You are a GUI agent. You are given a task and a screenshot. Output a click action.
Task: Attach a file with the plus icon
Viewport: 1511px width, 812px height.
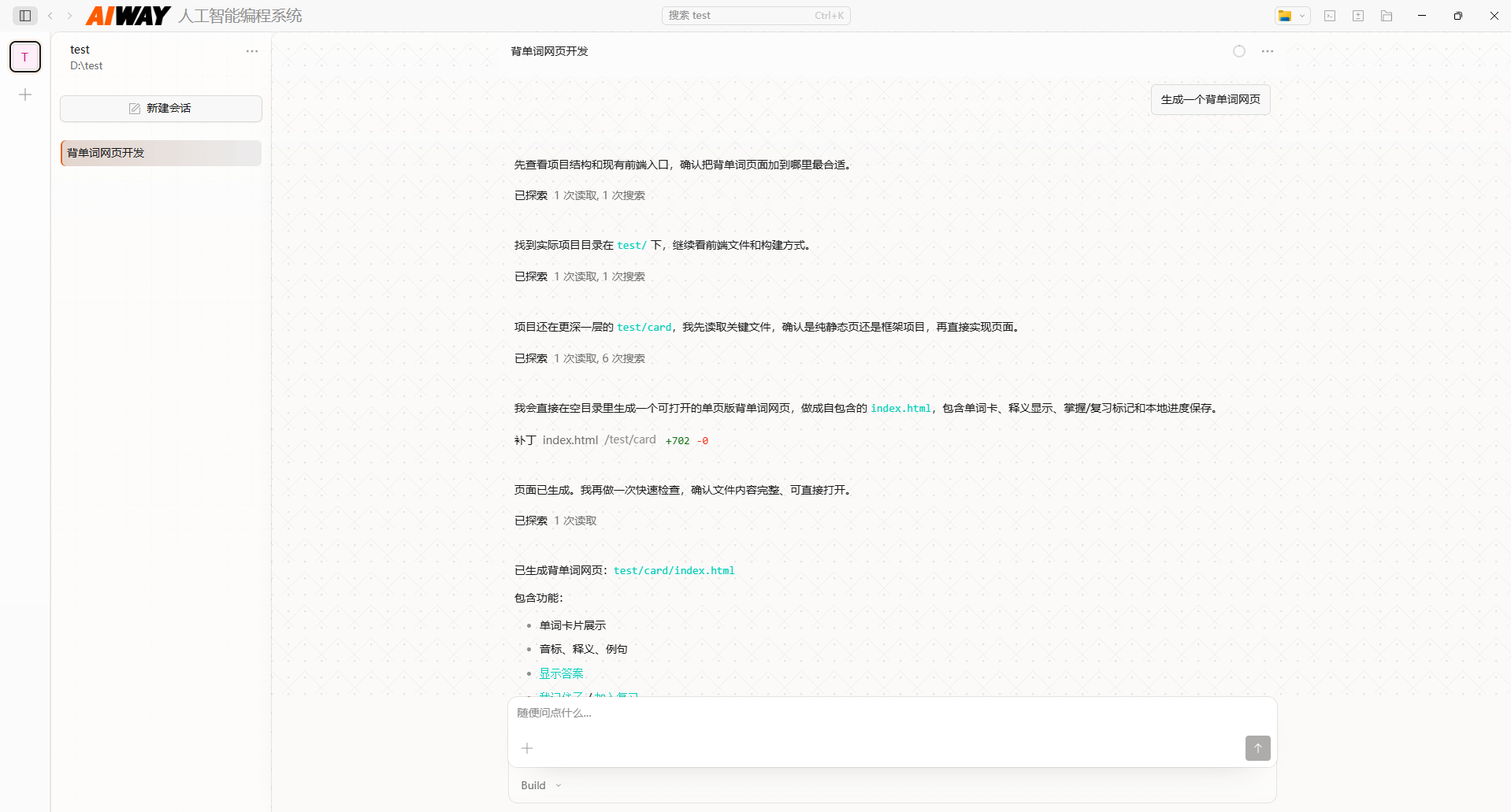pyautogui.click(x=527, y=748)
